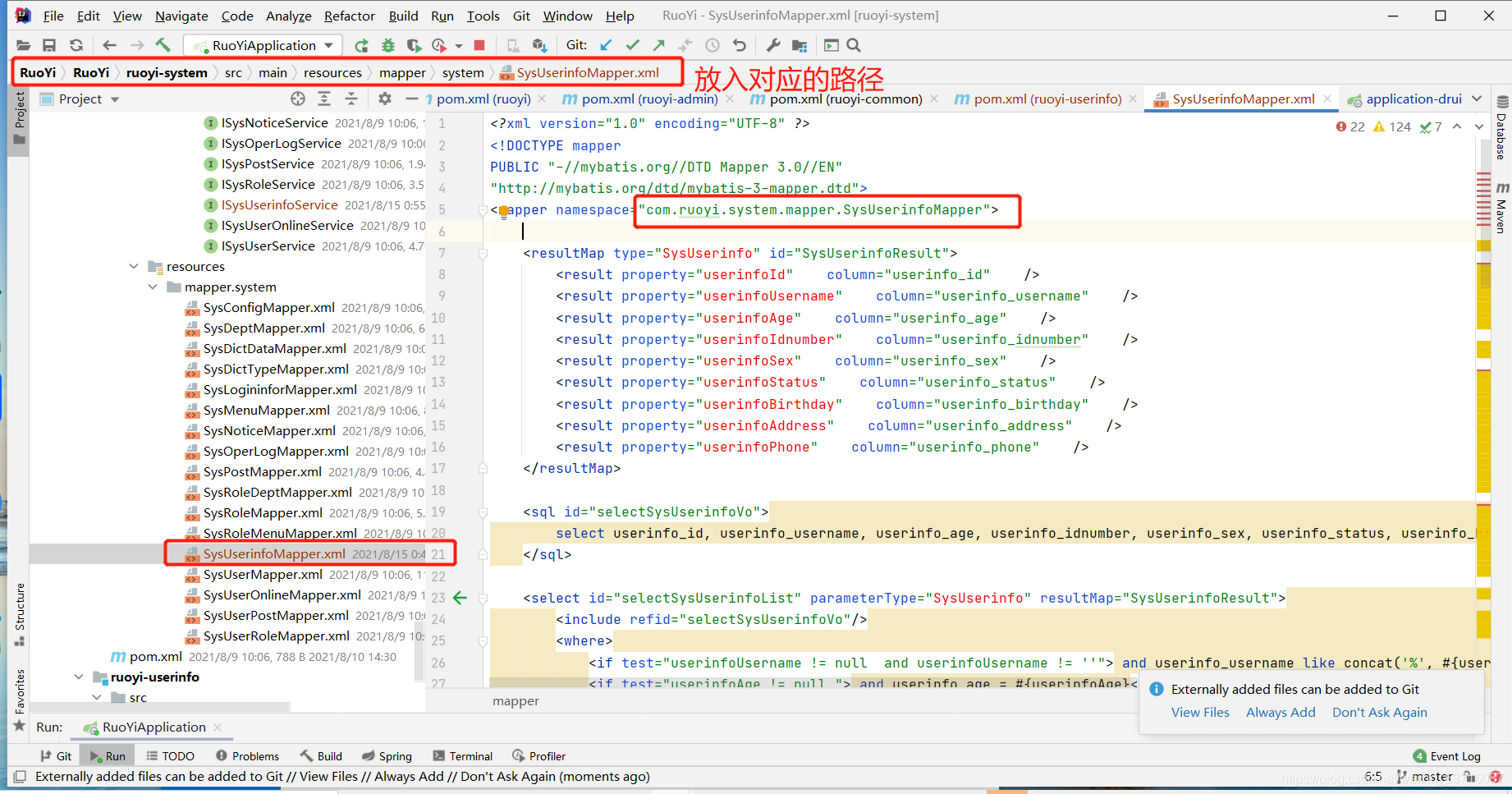Viewport: 1512px width, 794px height.
Task: Hide the Project panel with the minus icon
Action: [x=412, y=99]
